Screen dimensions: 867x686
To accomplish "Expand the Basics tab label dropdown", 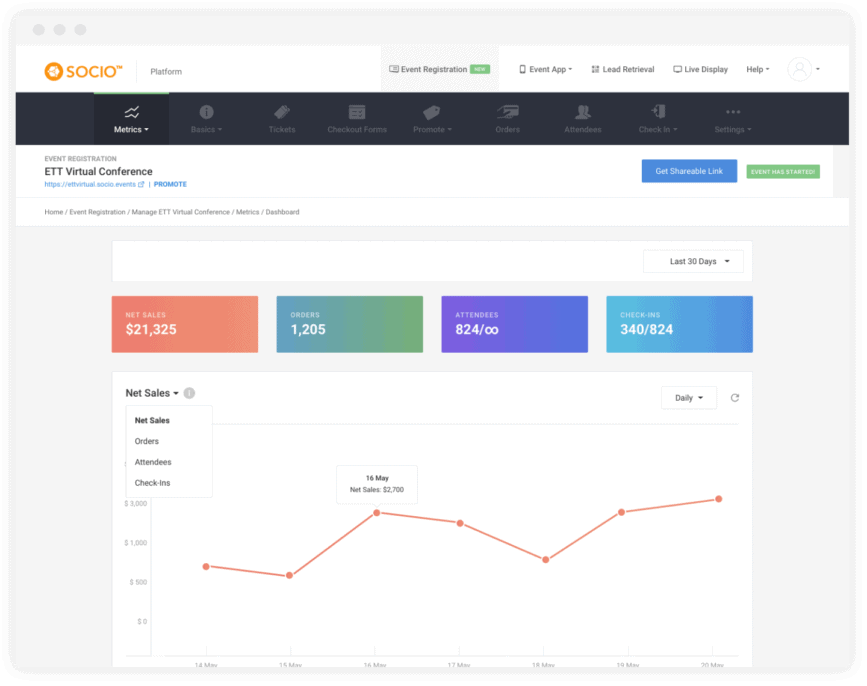I will point(207,129).
